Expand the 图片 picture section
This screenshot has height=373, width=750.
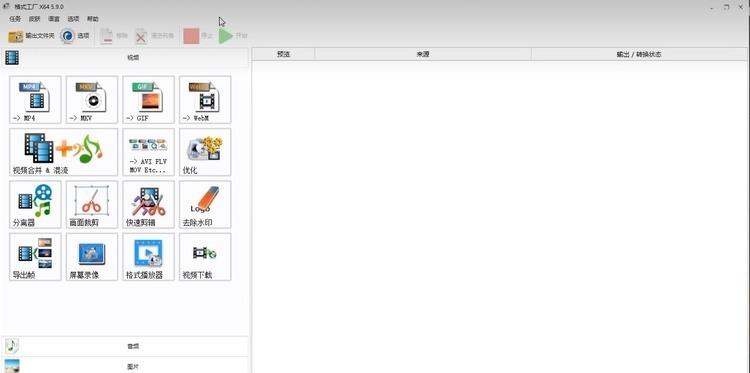[125, 366]
